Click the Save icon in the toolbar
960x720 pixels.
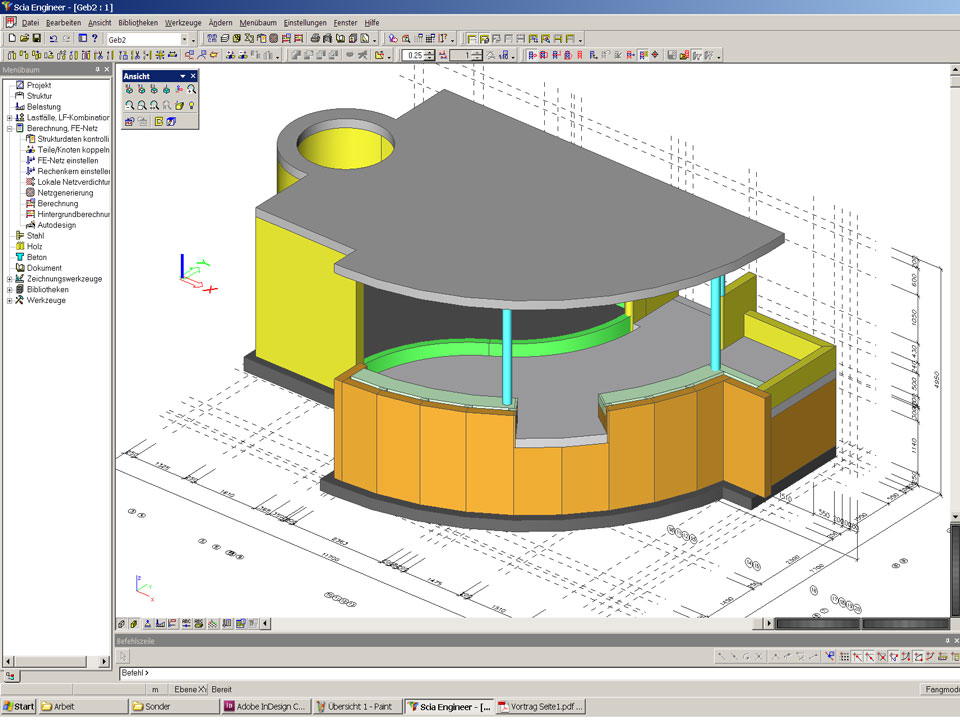[36, 39]
